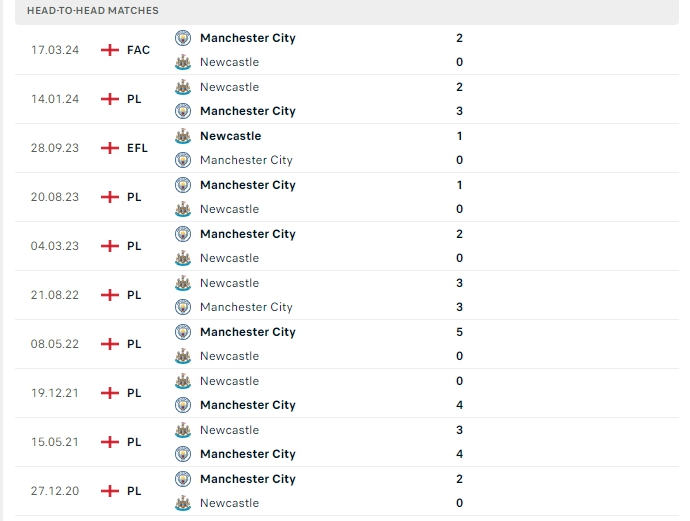
Task: Click the 27.12.20 match date
Action: 55,491
